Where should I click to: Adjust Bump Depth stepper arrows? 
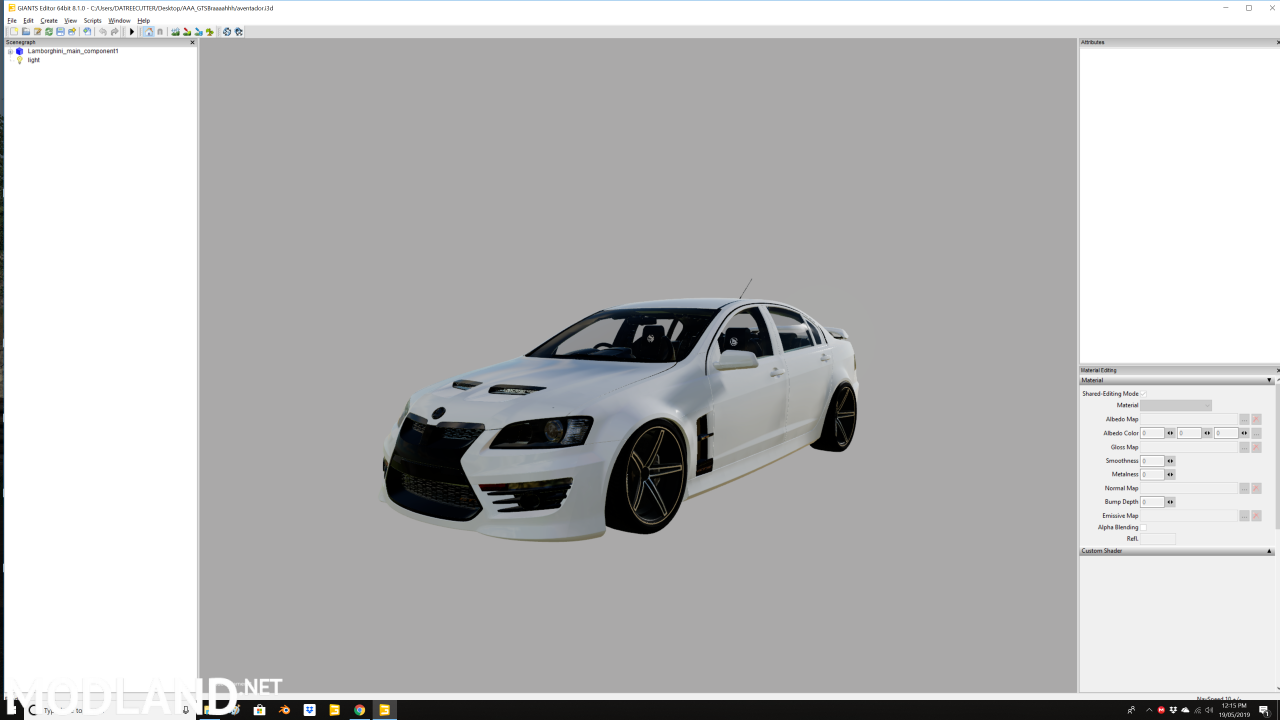(x=1170, y=502)
